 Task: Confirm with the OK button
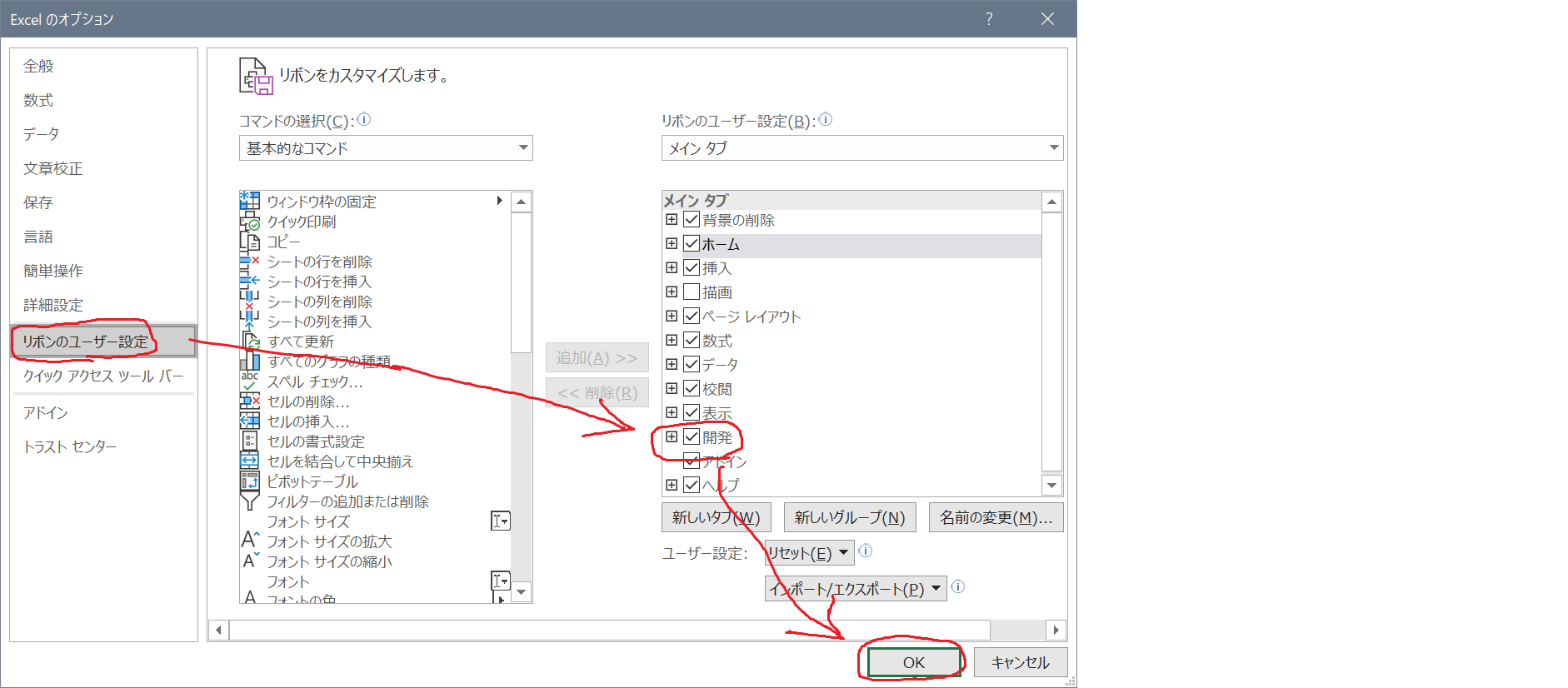[x=913, y=662]
